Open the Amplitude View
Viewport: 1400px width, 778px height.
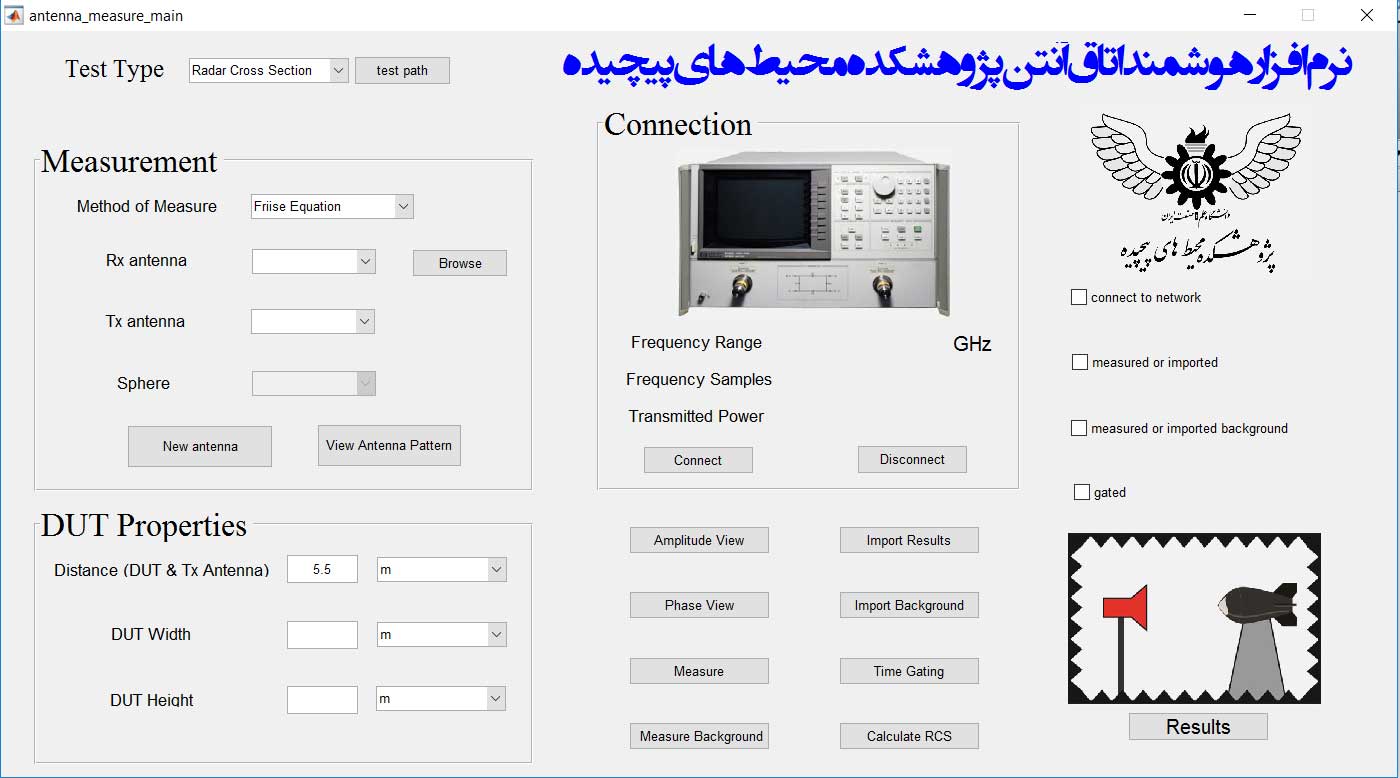(699, 540)
